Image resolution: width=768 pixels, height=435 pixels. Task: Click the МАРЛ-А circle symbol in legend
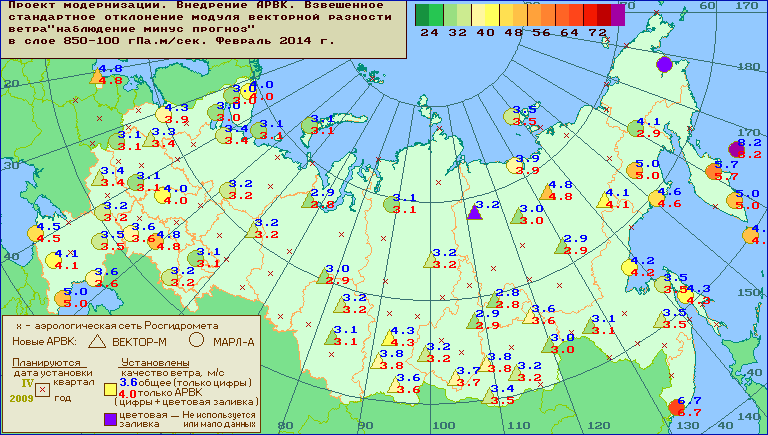pos(196,339)
